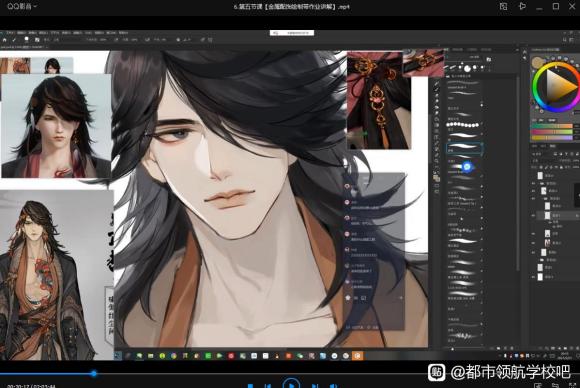Click the large round brush tip preview
The image size is (580, 388).
pyautogui.click(x=468, y=68)
